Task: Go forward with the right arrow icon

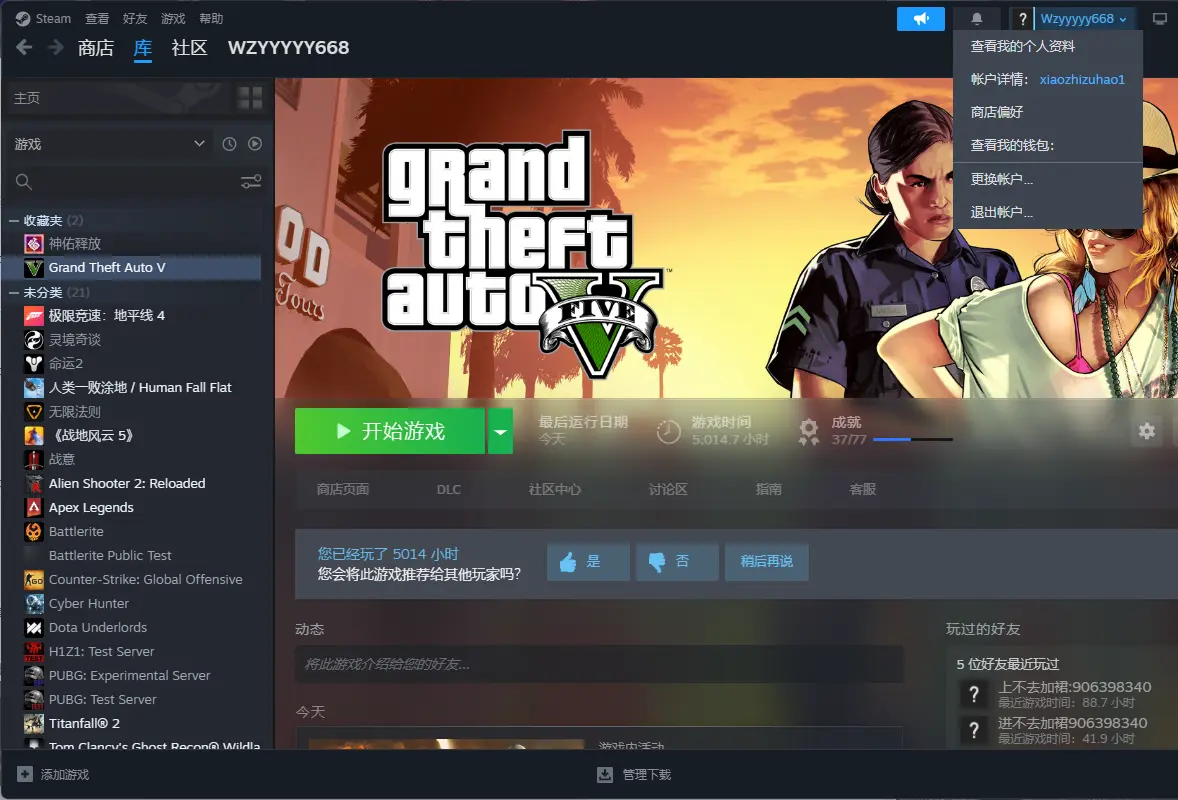Action: (x=56, y=48)
